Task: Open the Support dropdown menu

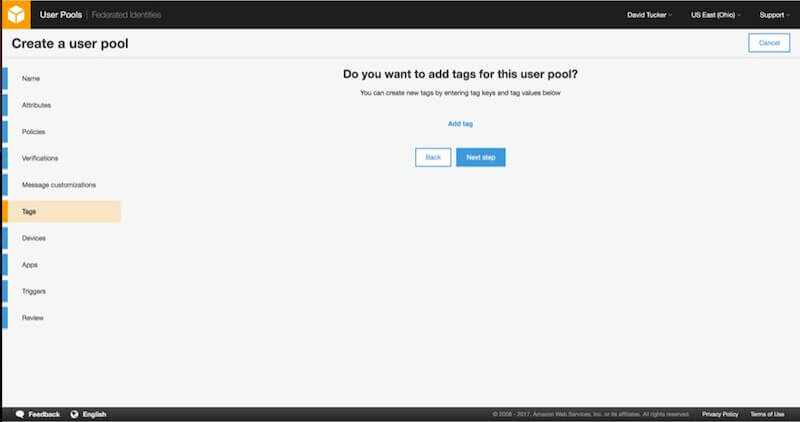Action: (x=774, y=15)
